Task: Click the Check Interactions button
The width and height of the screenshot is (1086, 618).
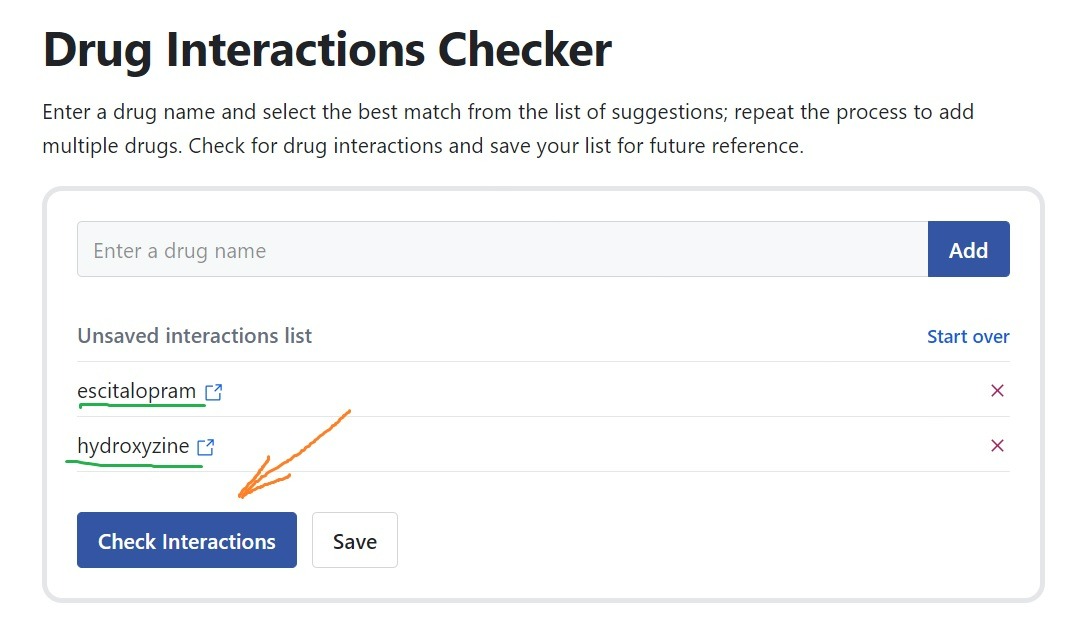Action: pyautogui.click(x=187, y=541)
